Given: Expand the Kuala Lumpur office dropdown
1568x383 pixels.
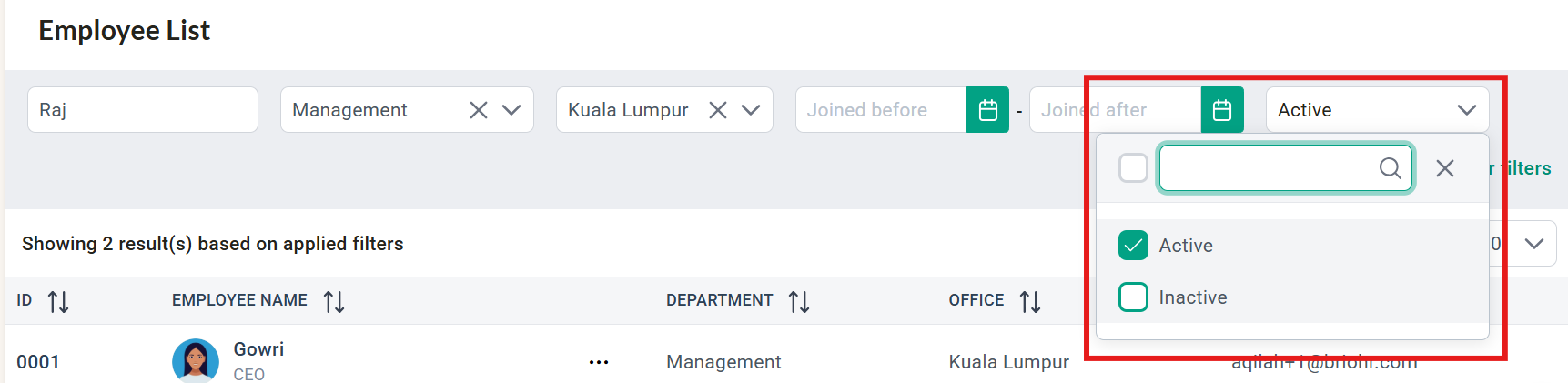Looking at the screenshot, I should click(751, 110).
